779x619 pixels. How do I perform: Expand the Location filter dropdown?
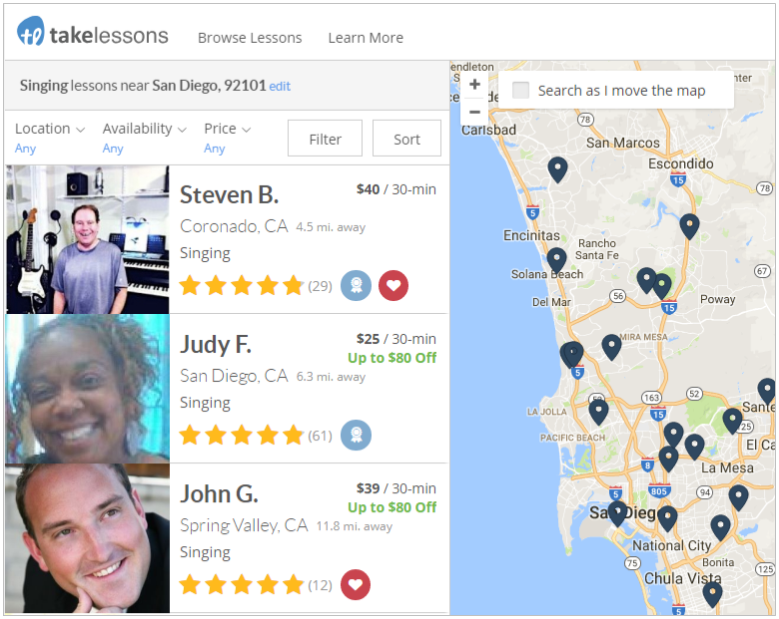point(50,129)
